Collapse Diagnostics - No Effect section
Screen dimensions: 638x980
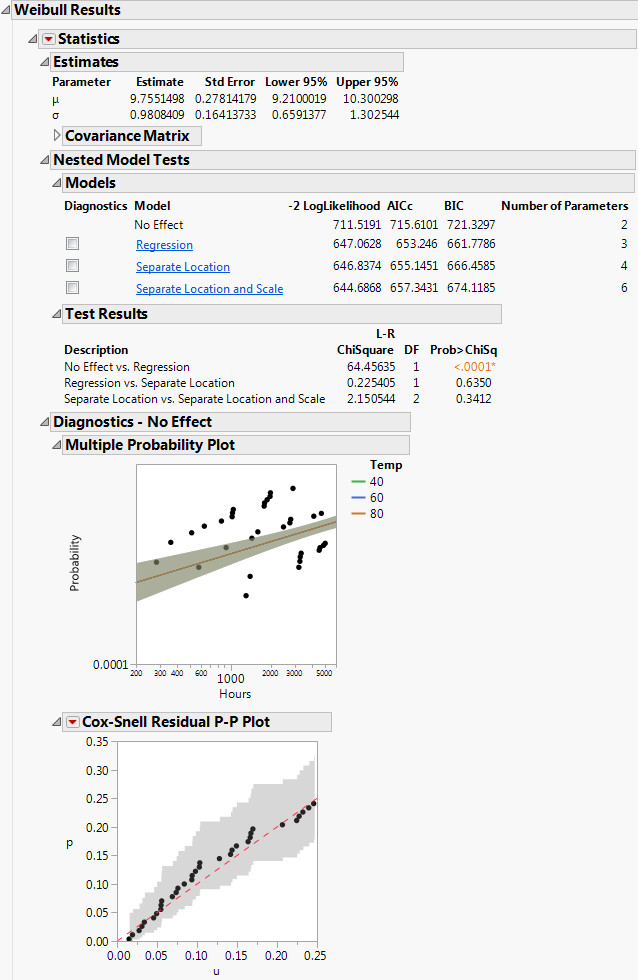point(44,422)
